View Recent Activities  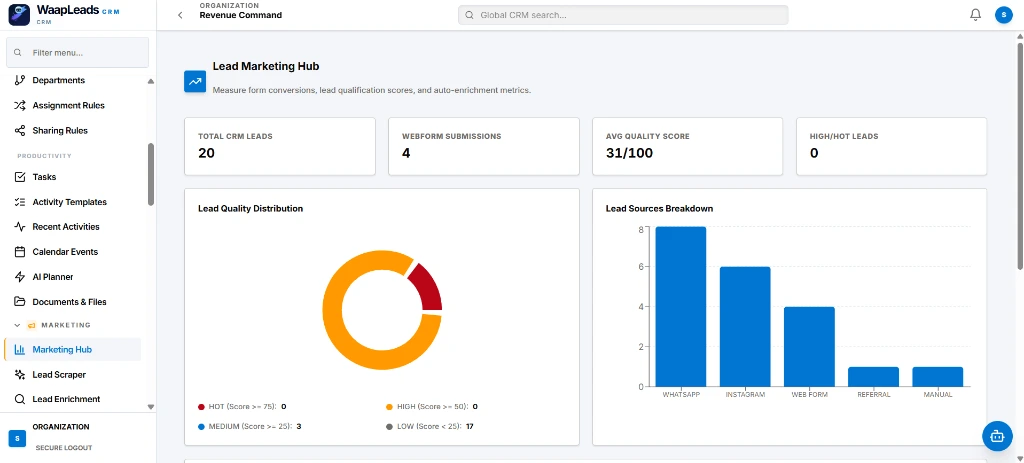[72, 227]
